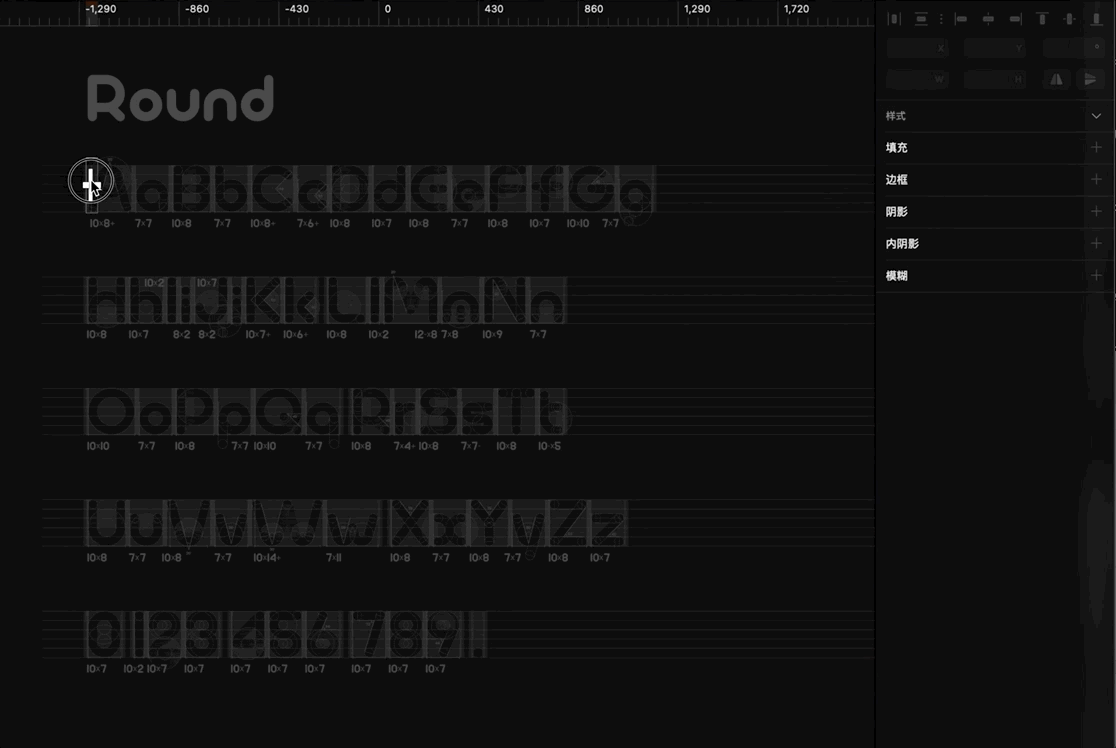The width and height of the screenshot is (1116, 748).
Task: Click the 7×6+ size label
Action: 307,223
